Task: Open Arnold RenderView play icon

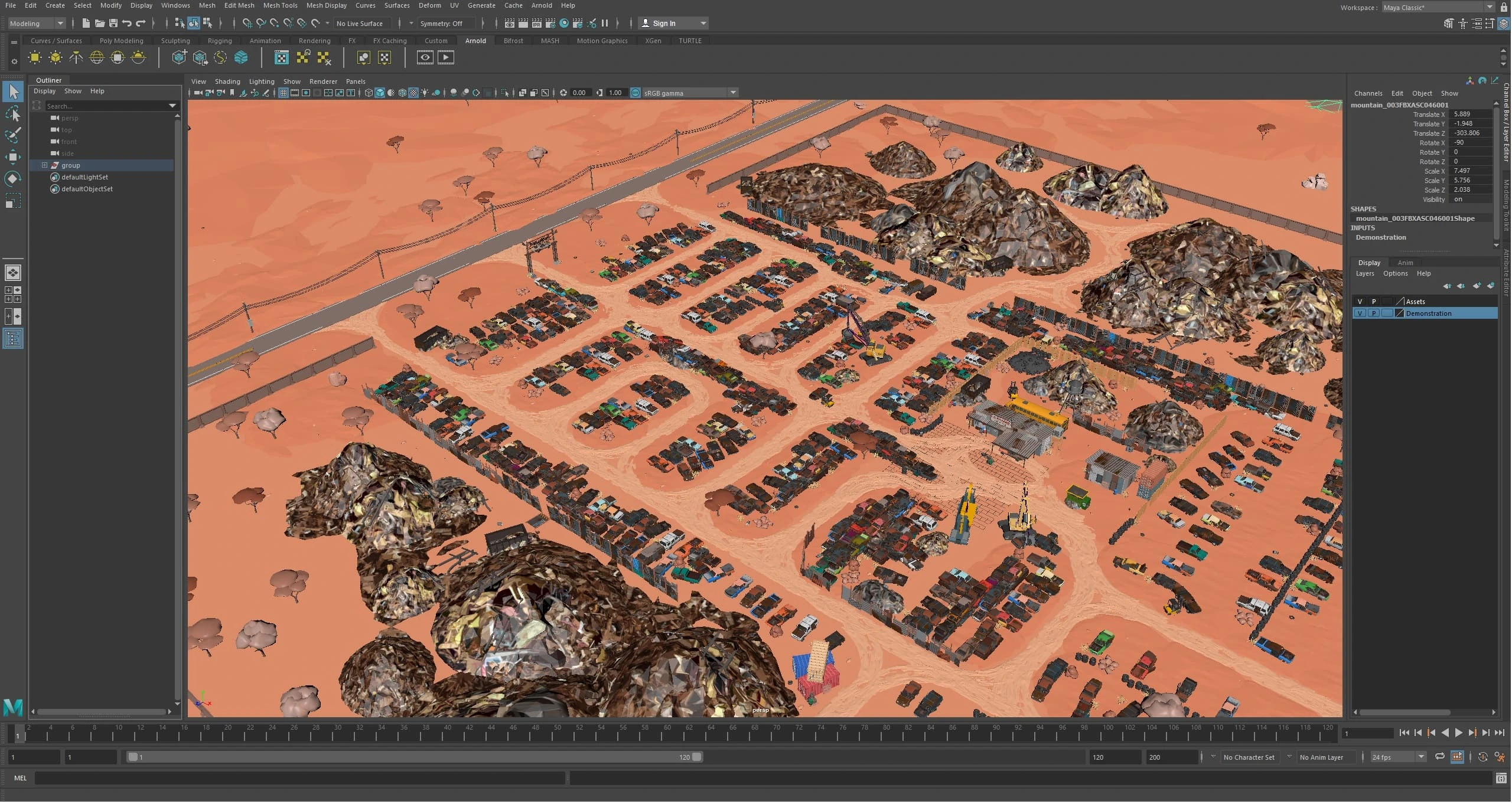Action: [x=446, y=57]
